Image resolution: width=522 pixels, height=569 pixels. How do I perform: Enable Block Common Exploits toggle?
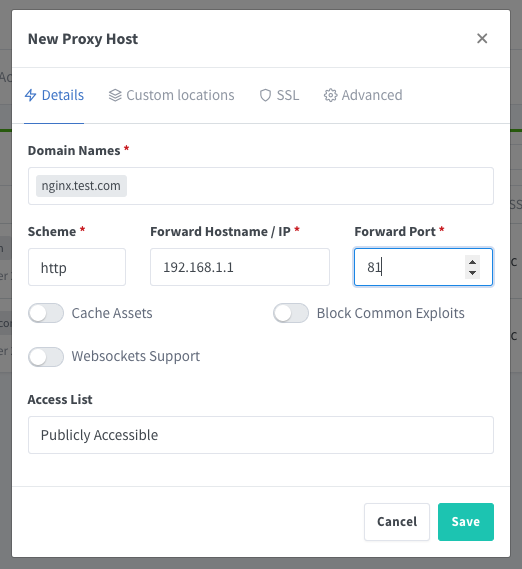point(291,313)
